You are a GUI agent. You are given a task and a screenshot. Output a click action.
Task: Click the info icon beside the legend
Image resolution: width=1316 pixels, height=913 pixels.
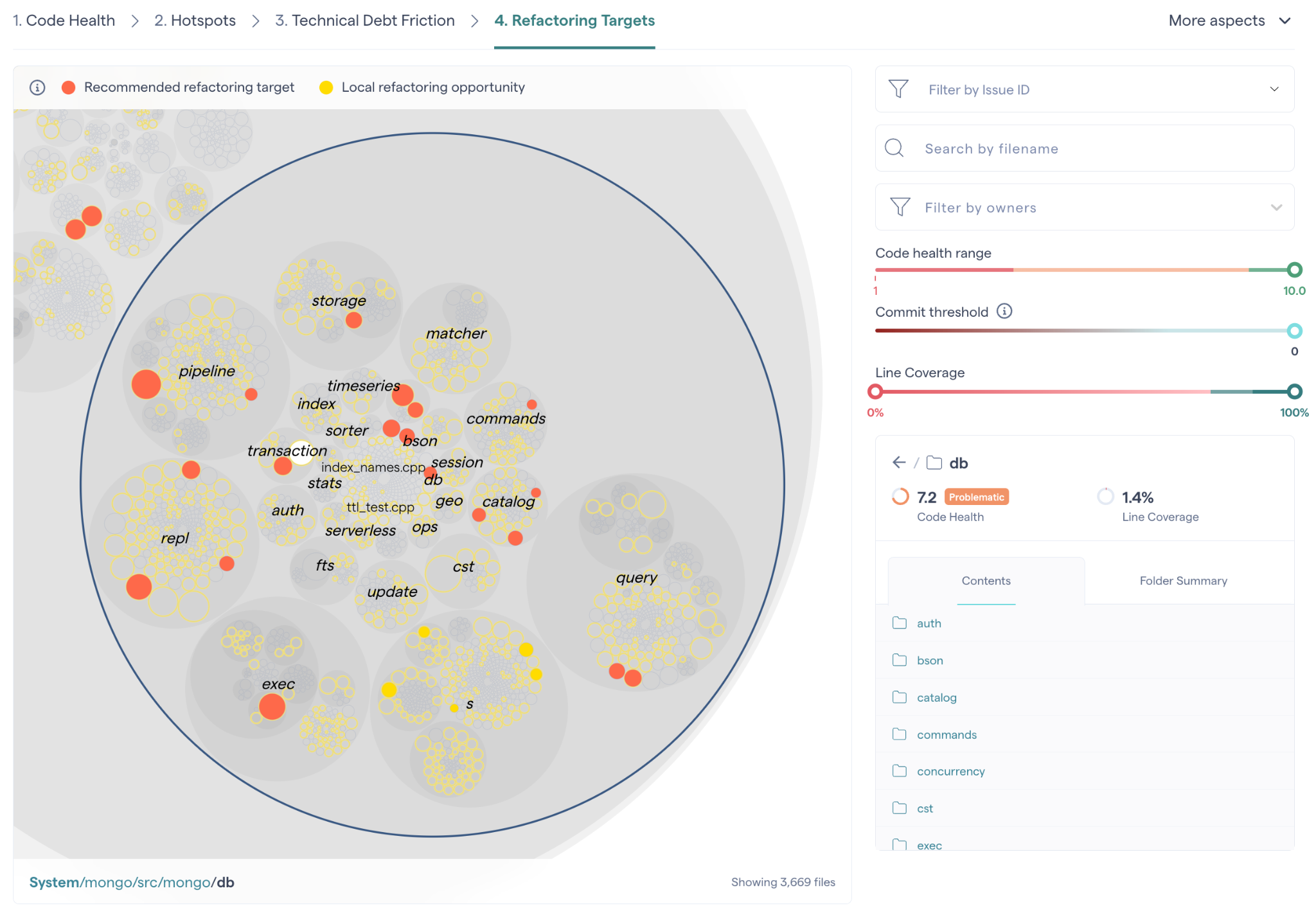coord(37,87)
